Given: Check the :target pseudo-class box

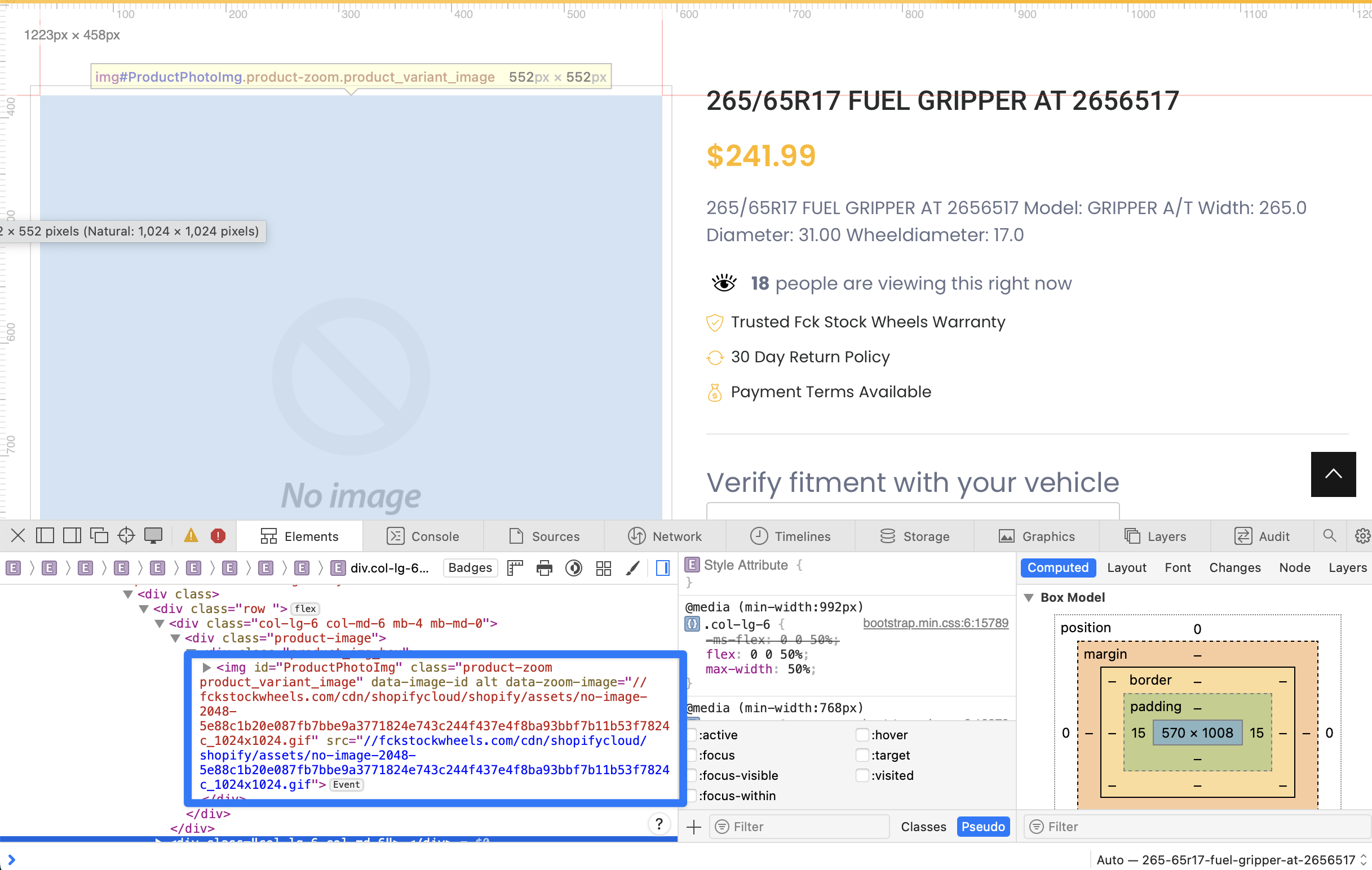Looking at the screenshot, I should [862, 755].
